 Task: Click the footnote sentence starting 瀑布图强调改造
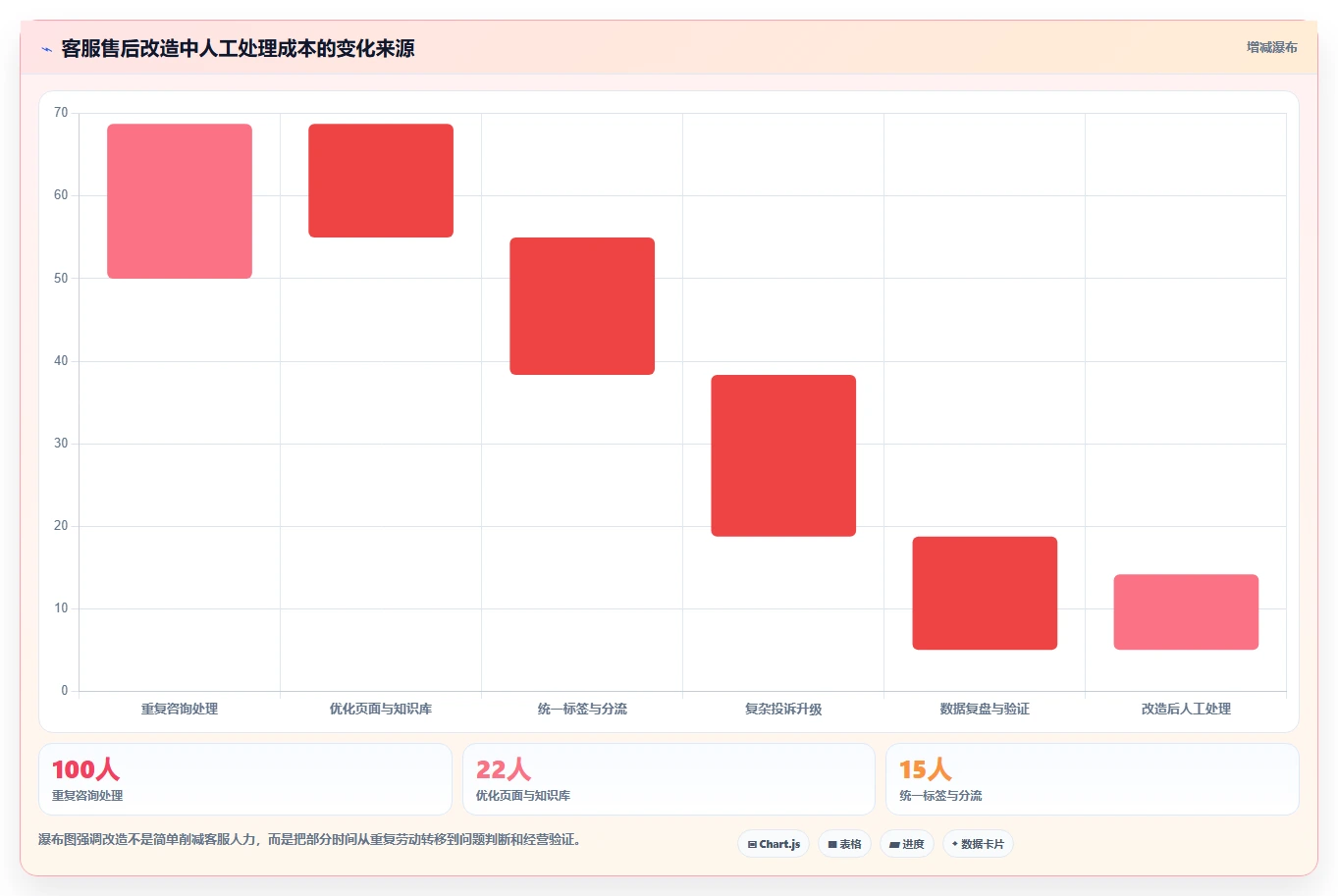click(x=309, y=840)
